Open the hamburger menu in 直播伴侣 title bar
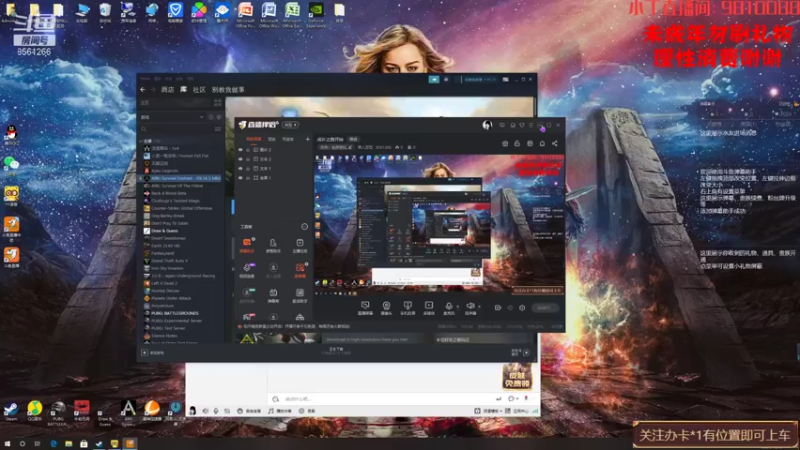 pyautogui.click(x=531, y=125)
